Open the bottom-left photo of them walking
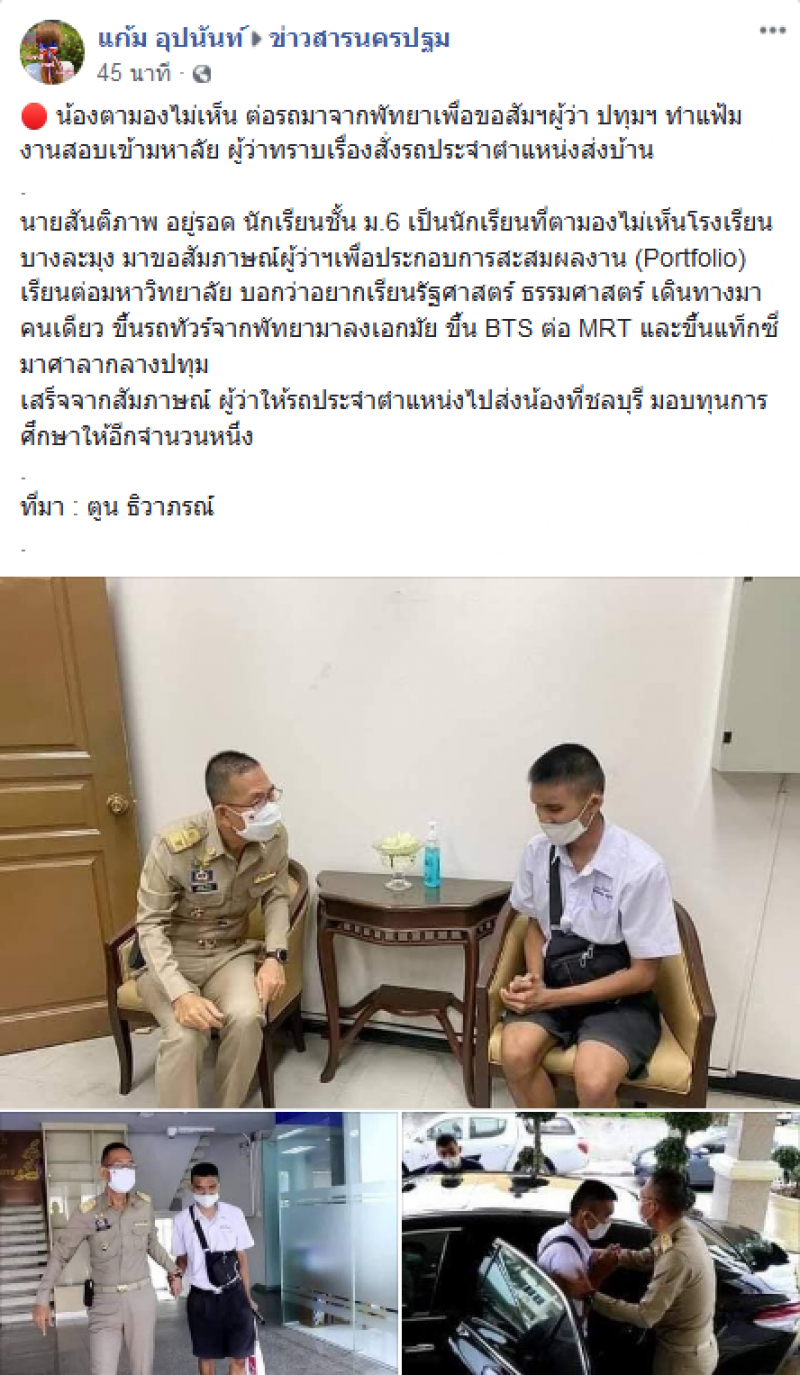 pos(198,1243)
